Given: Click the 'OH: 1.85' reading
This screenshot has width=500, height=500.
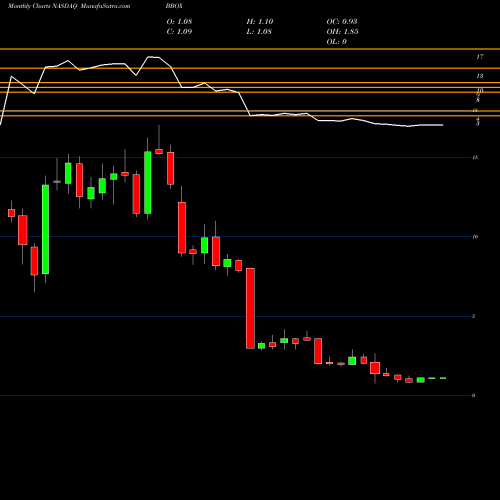Looking at the screenshot, I should [342, 32].
